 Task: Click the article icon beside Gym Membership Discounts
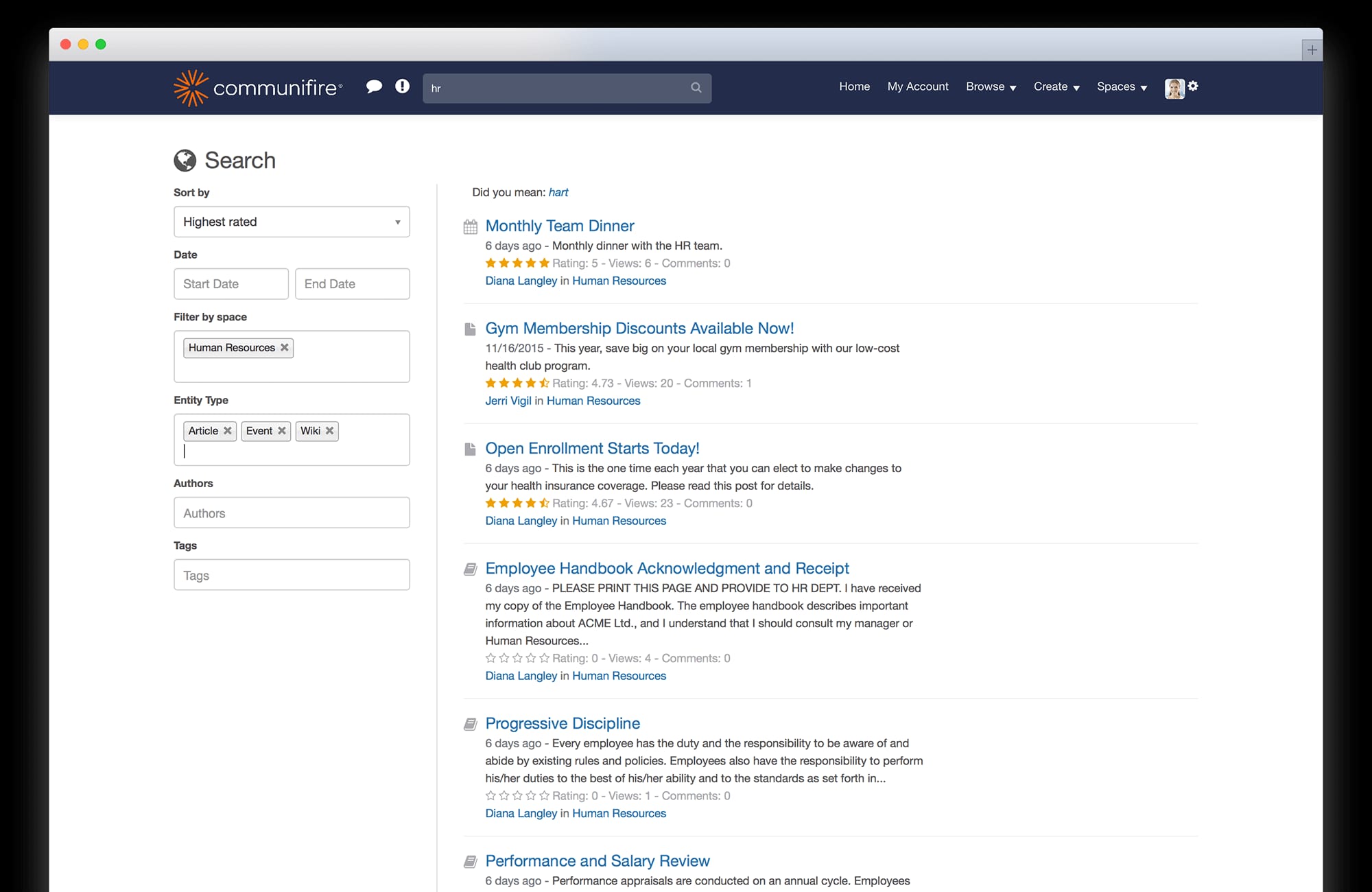pos(470,329)
